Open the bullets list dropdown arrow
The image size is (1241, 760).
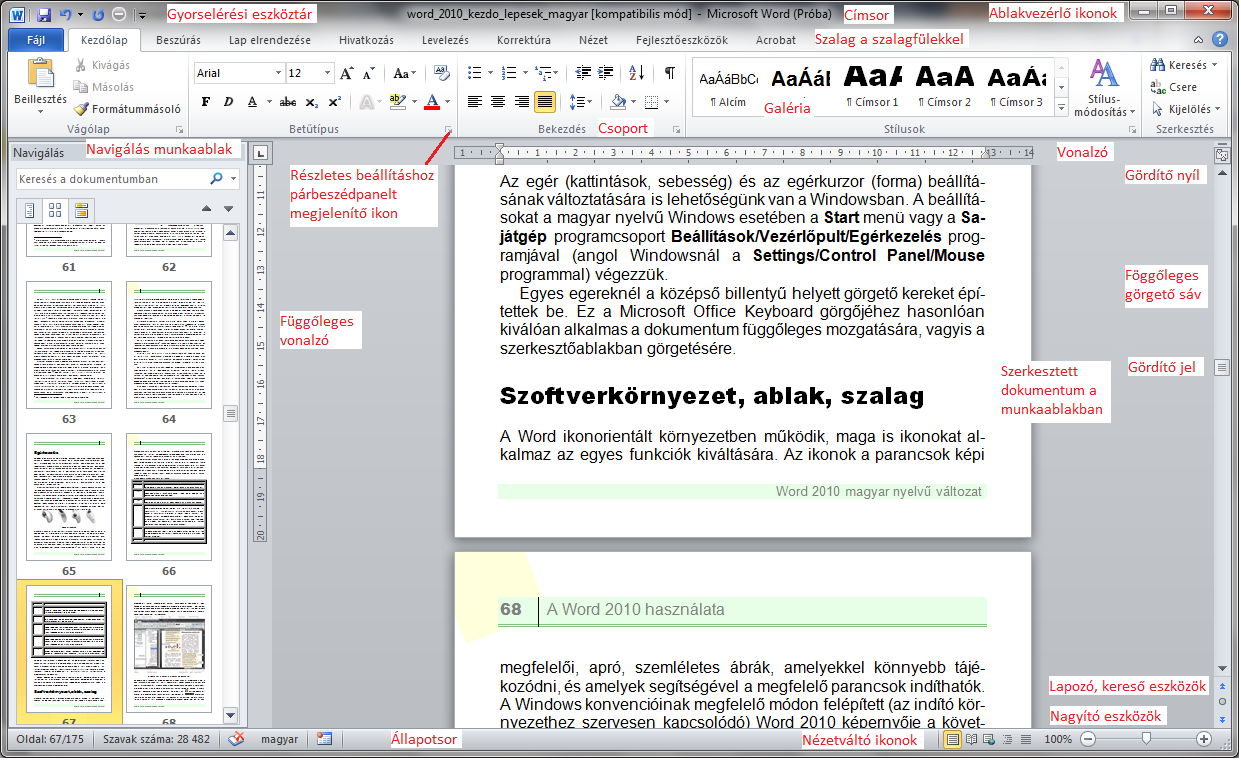(x=490, y=73)
